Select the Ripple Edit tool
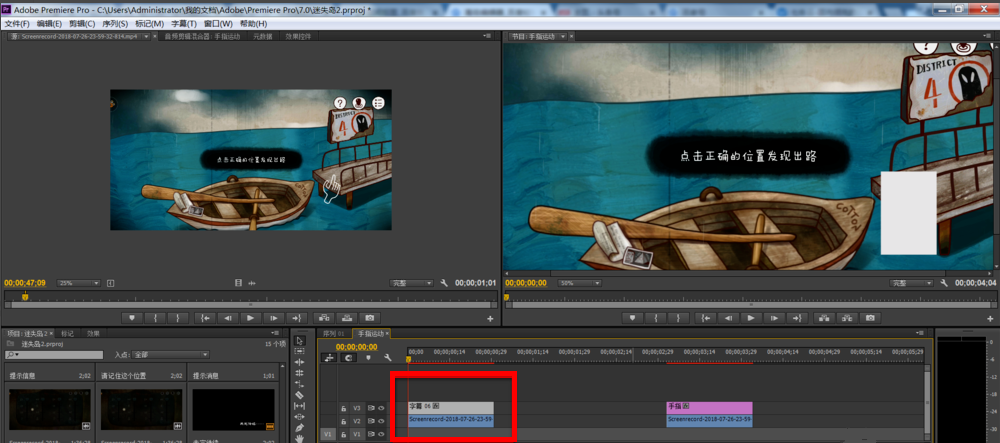Viewport: 1000px width, 443px height. click(299, 361)
